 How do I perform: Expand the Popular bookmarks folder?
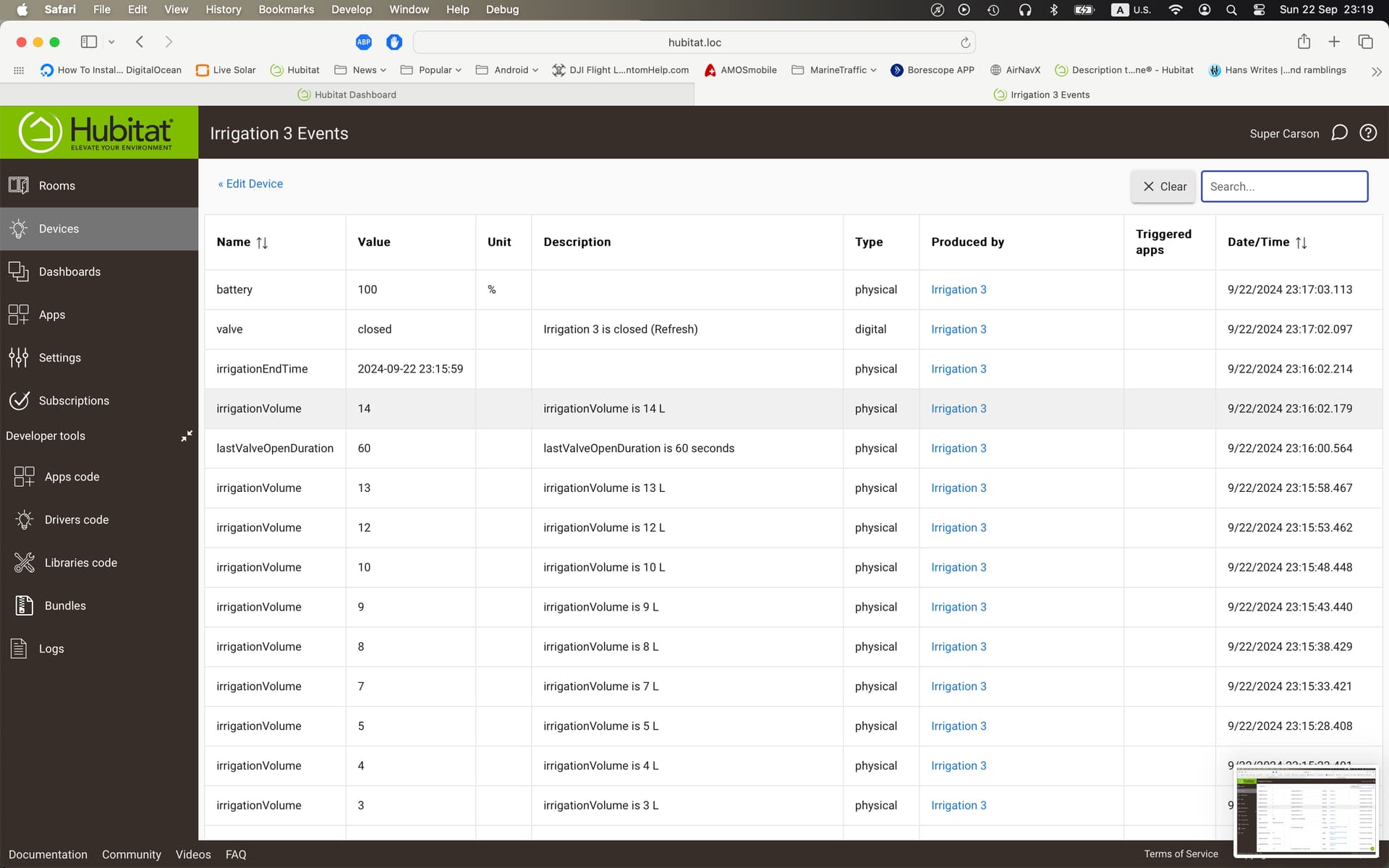pyautogui.click(x=431, y=70)
